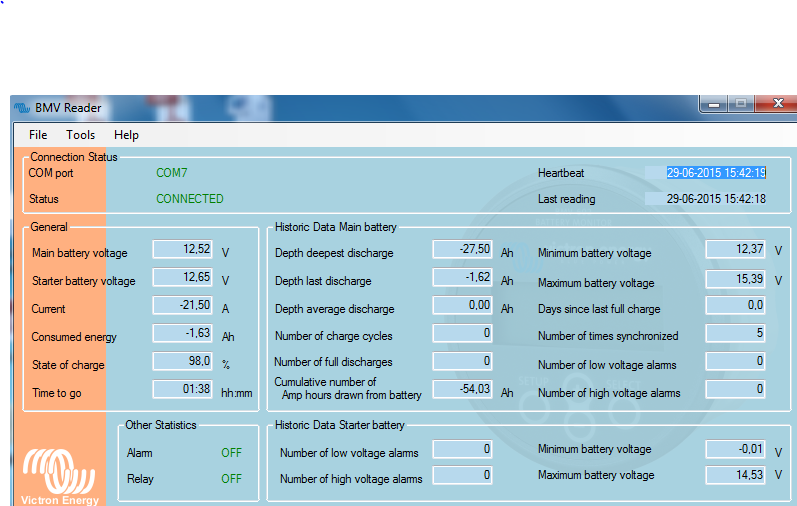The image size is (797, 506).
Task: Click the Main battery voltage value field
Action: click(183, 249)
